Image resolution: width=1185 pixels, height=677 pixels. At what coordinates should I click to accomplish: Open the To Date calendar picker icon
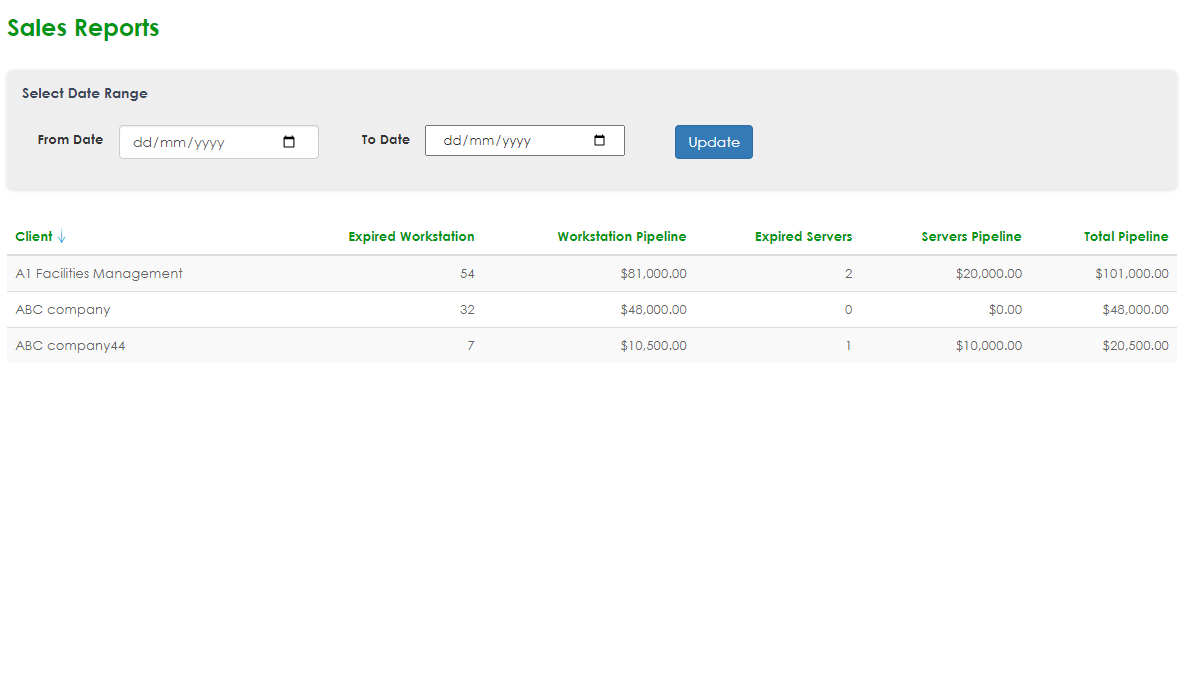[x=600, y=141]
